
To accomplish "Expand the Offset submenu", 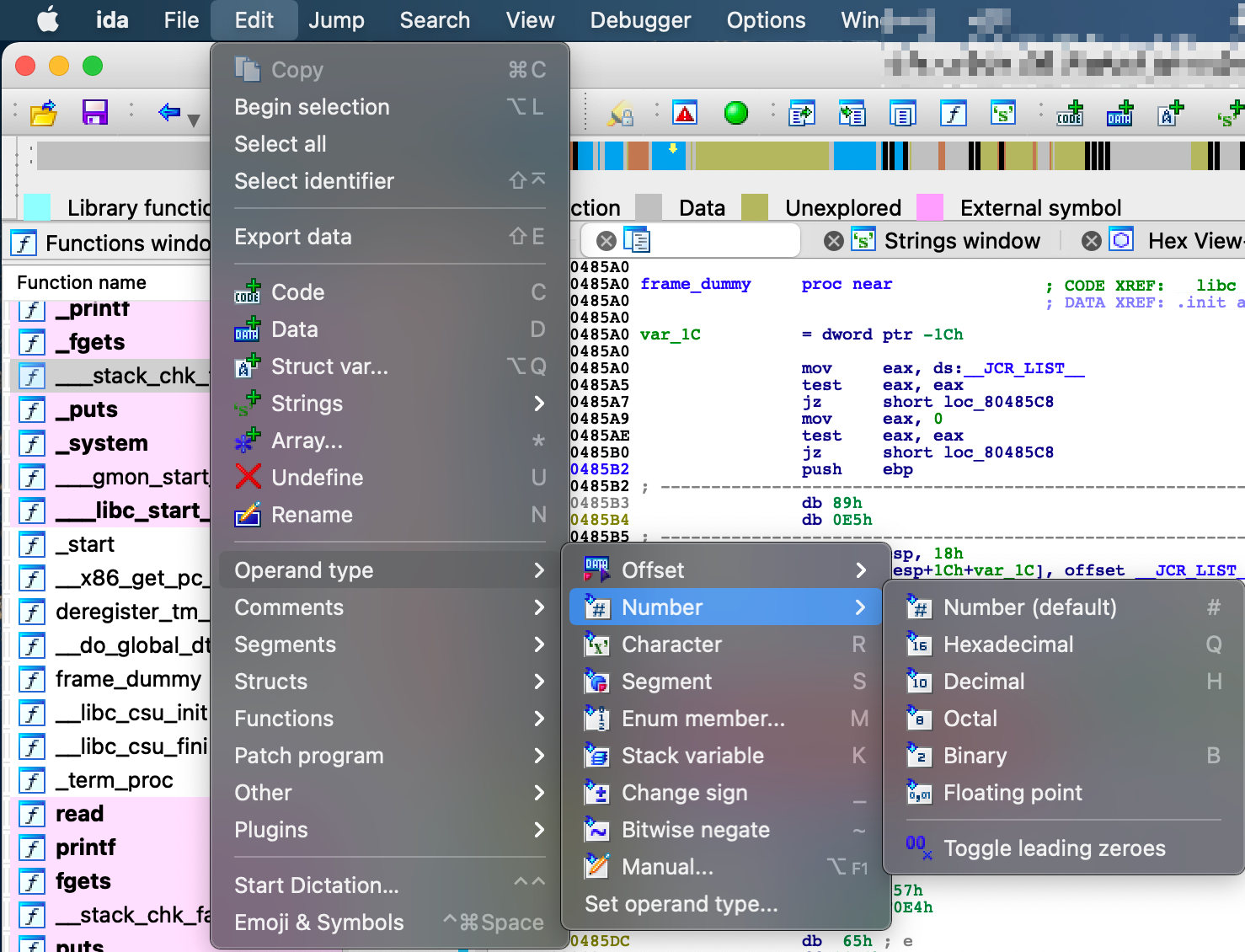I will [726, 570].
